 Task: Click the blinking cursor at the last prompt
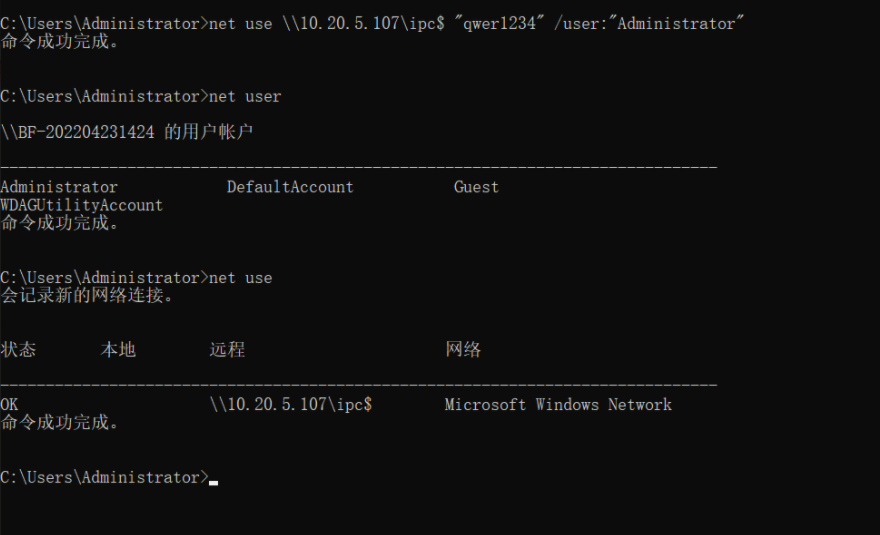click(x=213, y=482)
